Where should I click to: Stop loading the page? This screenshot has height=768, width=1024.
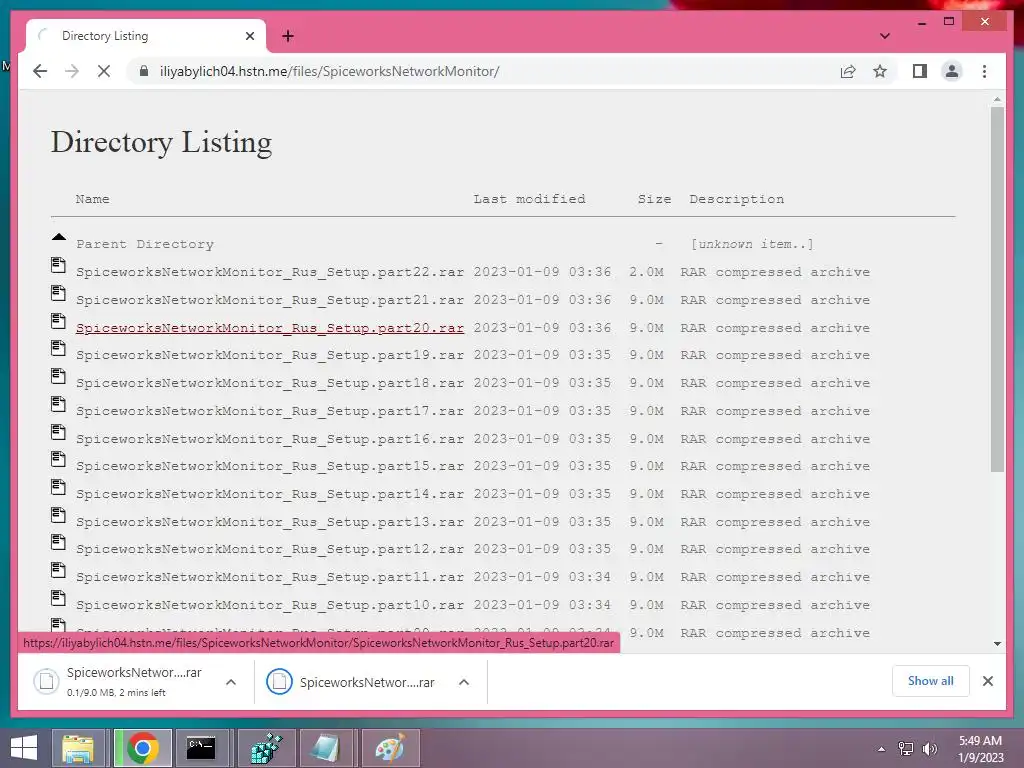point(104,71)
